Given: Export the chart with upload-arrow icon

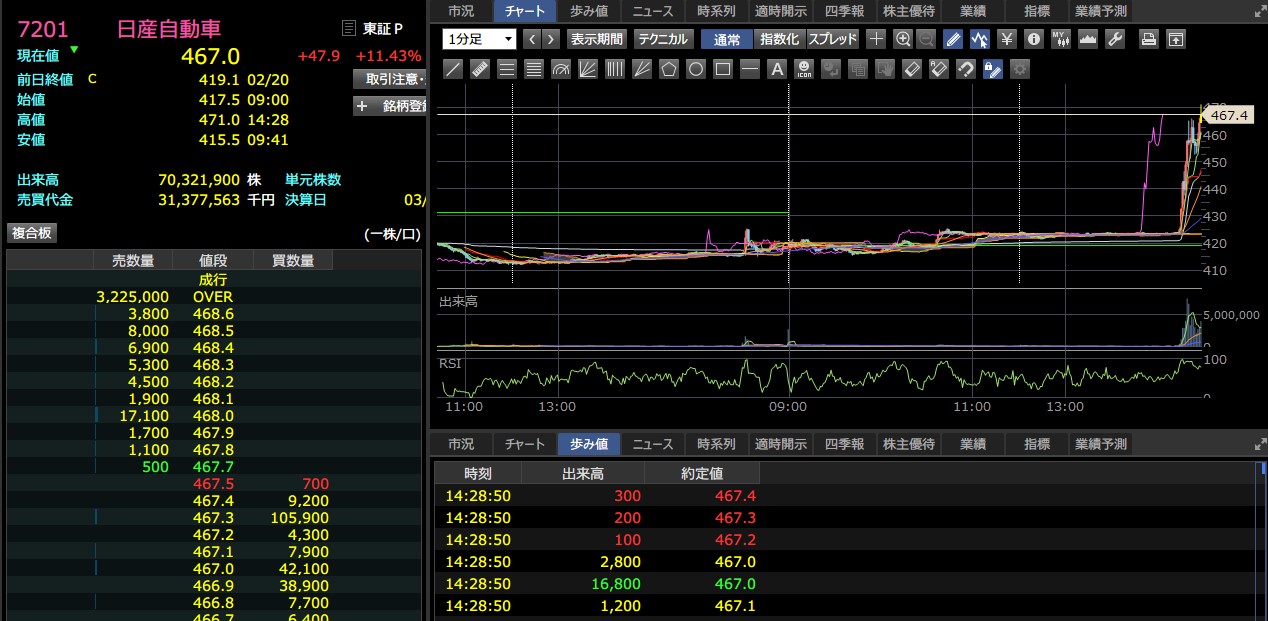Looking at the screenshot, I should [1176, 39].
